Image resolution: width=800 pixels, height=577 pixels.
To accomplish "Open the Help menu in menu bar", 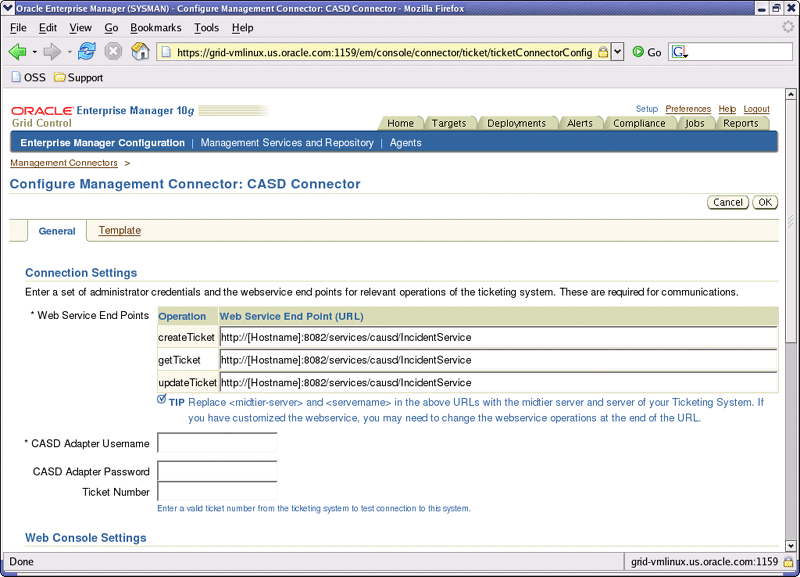I will click(x=242, y=28).
